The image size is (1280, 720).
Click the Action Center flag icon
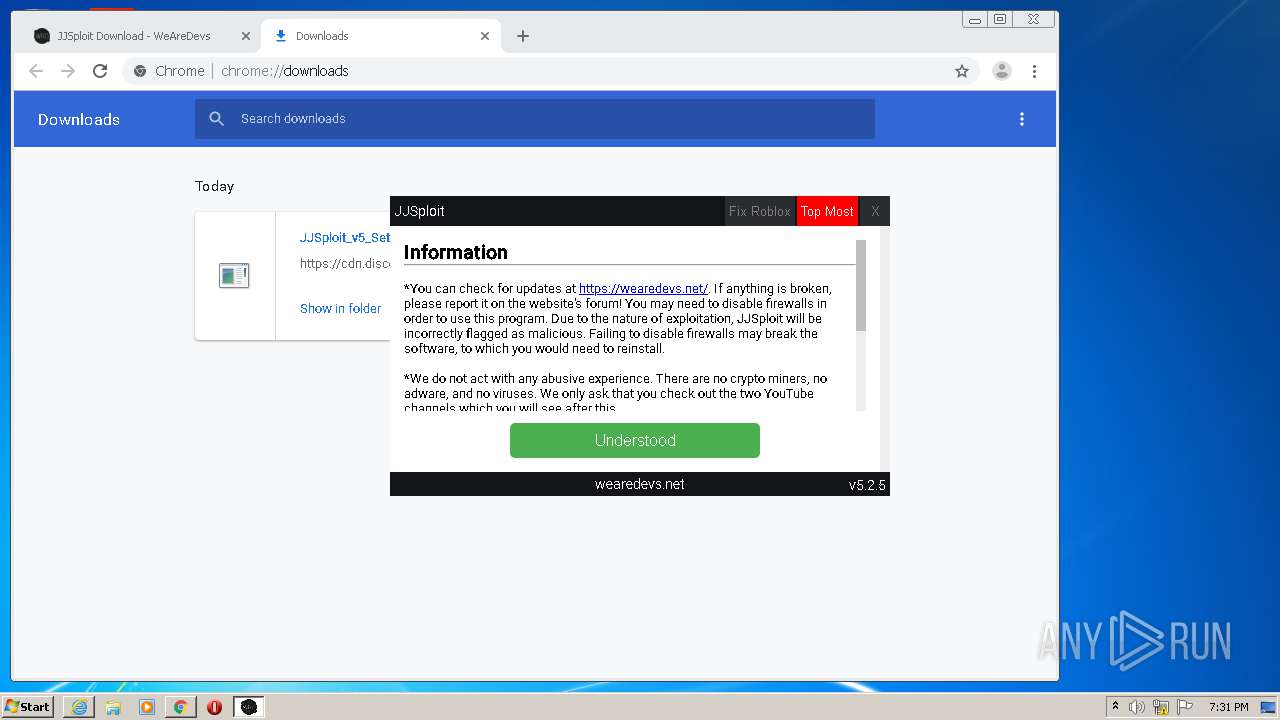[1185, 707]
